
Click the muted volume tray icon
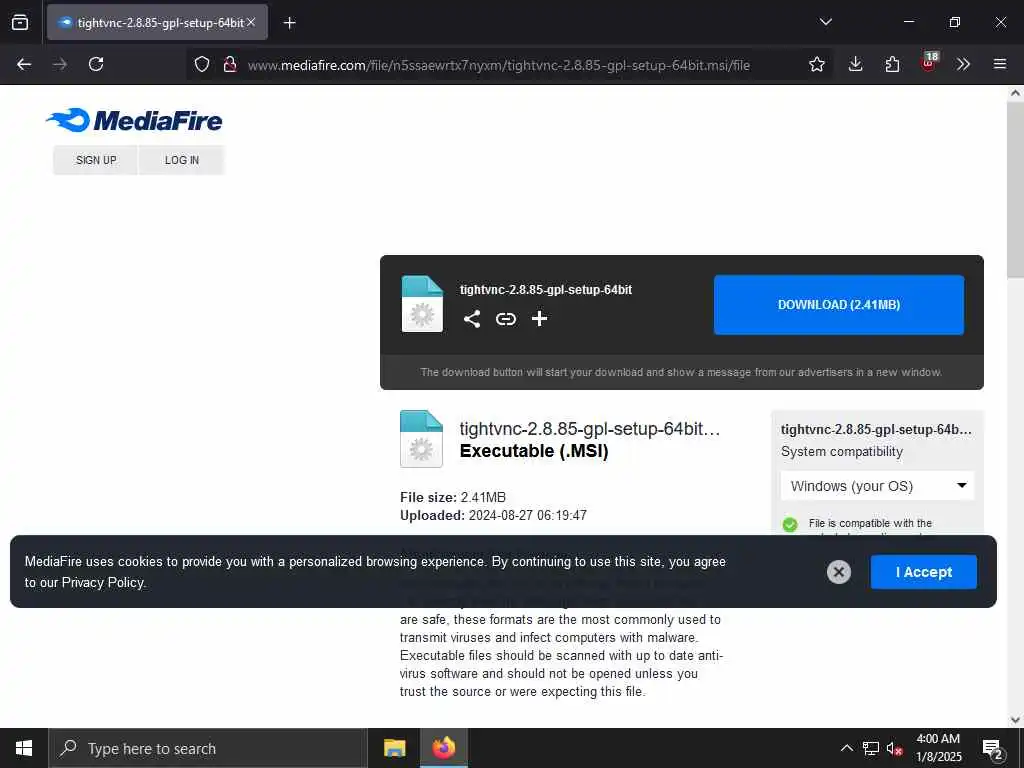coord(895,749)
